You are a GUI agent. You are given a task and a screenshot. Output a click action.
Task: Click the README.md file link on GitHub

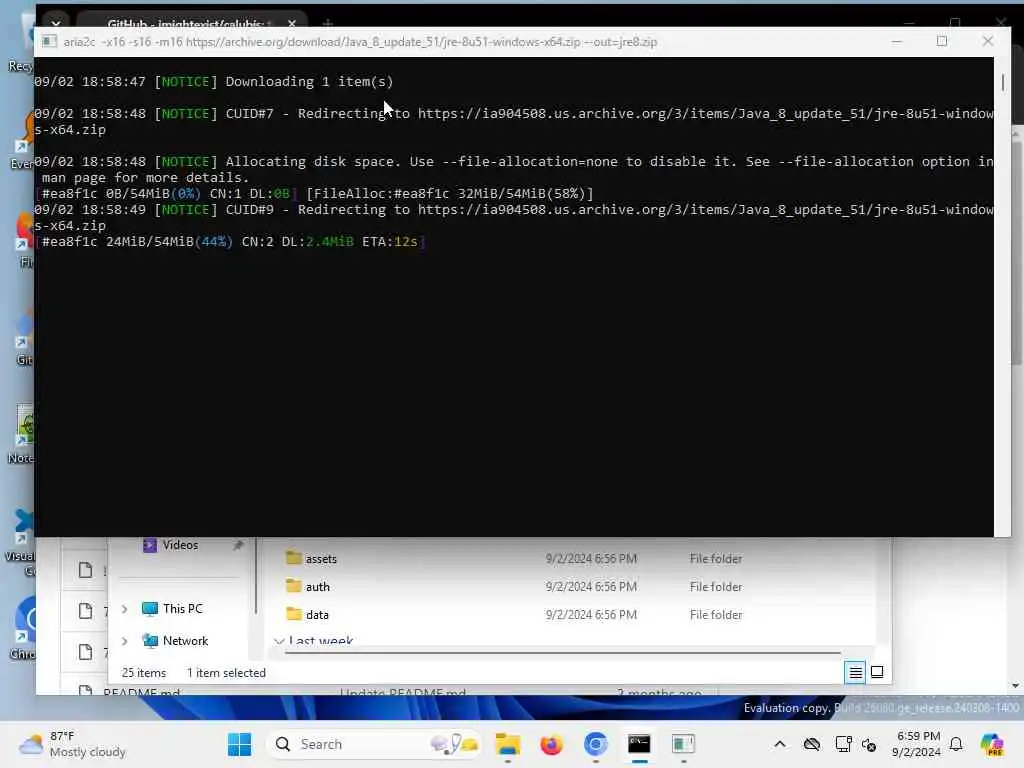point(141,692)
